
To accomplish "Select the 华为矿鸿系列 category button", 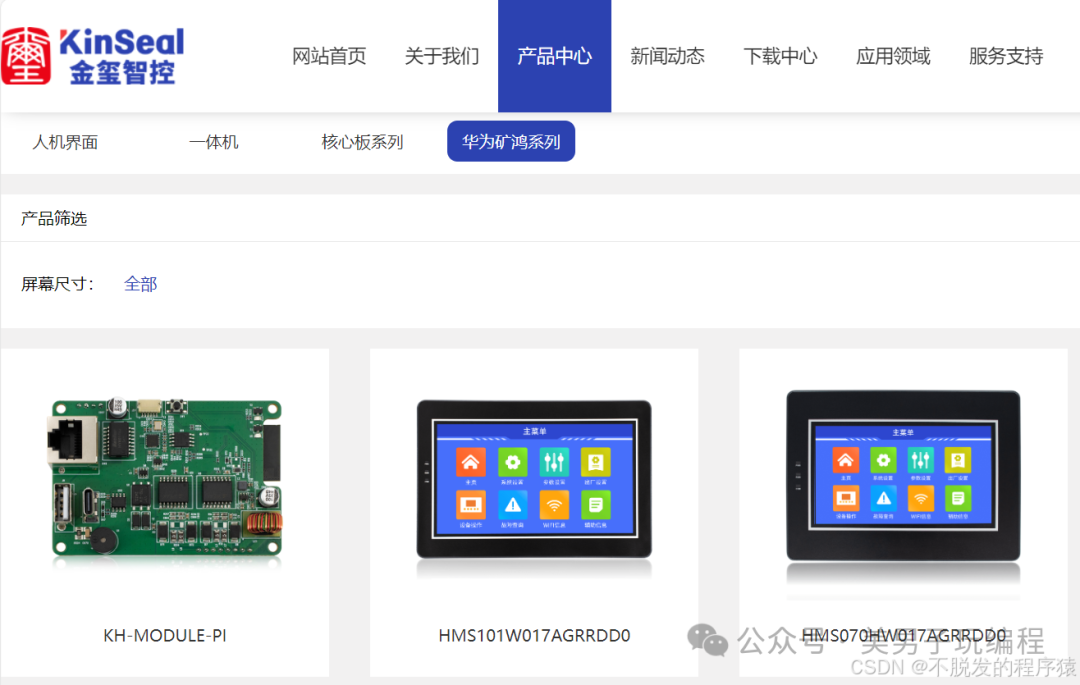I will [x=511, y=141].
